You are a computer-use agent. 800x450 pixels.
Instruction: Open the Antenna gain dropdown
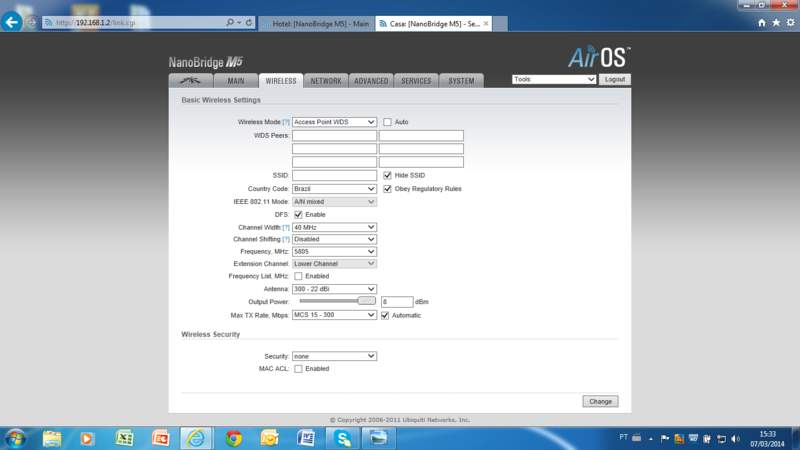(334, 289)
